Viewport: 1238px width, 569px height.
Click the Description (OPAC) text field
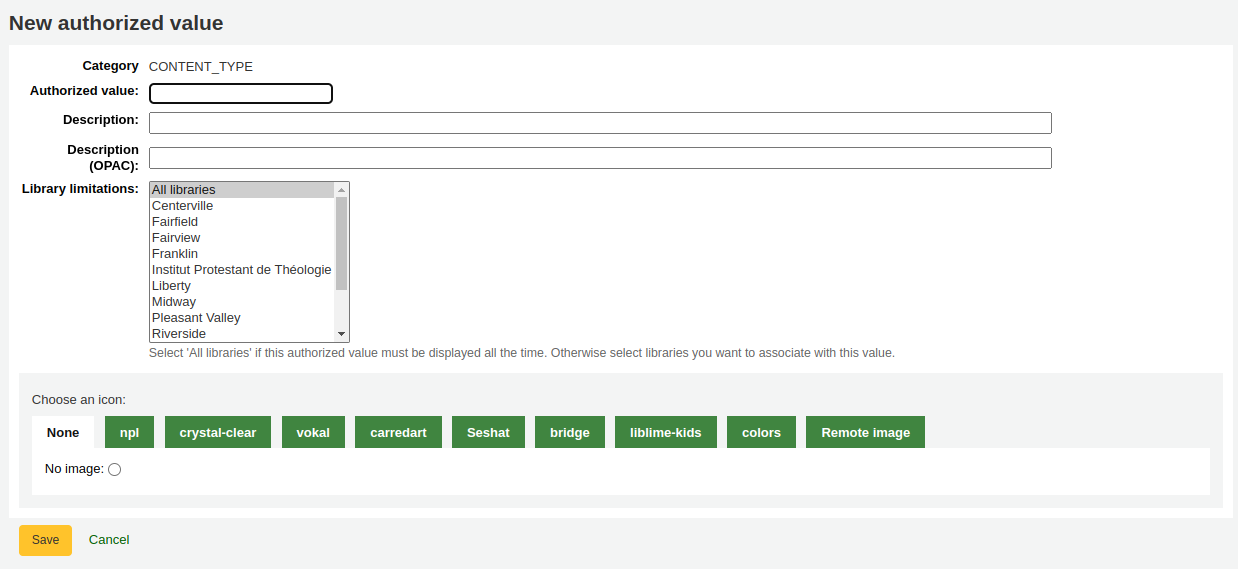(x=600, y=158)
